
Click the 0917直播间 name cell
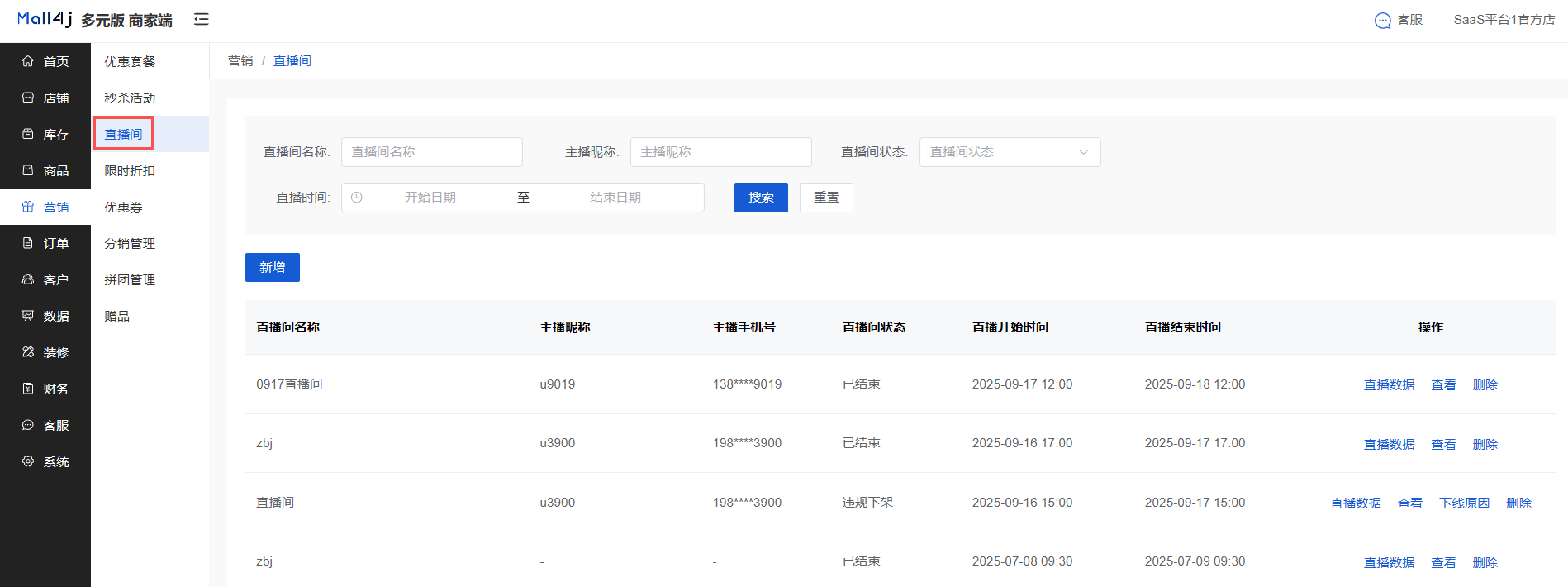coord(289,384)
